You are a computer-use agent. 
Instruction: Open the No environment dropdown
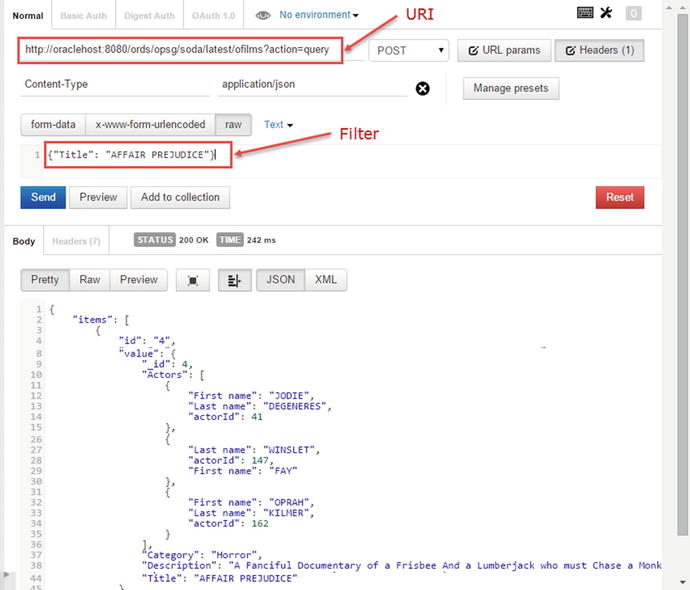pos(319,15)
